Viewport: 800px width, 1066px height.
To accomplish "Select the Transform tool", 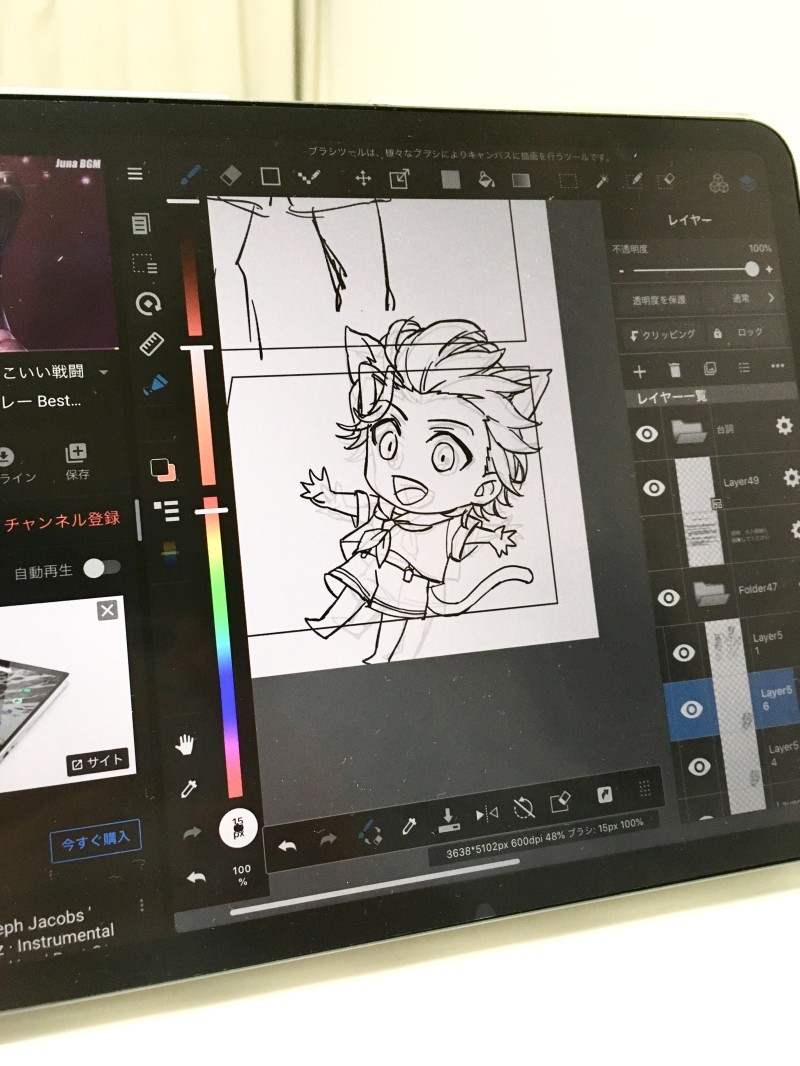I will tap(399, 179).
